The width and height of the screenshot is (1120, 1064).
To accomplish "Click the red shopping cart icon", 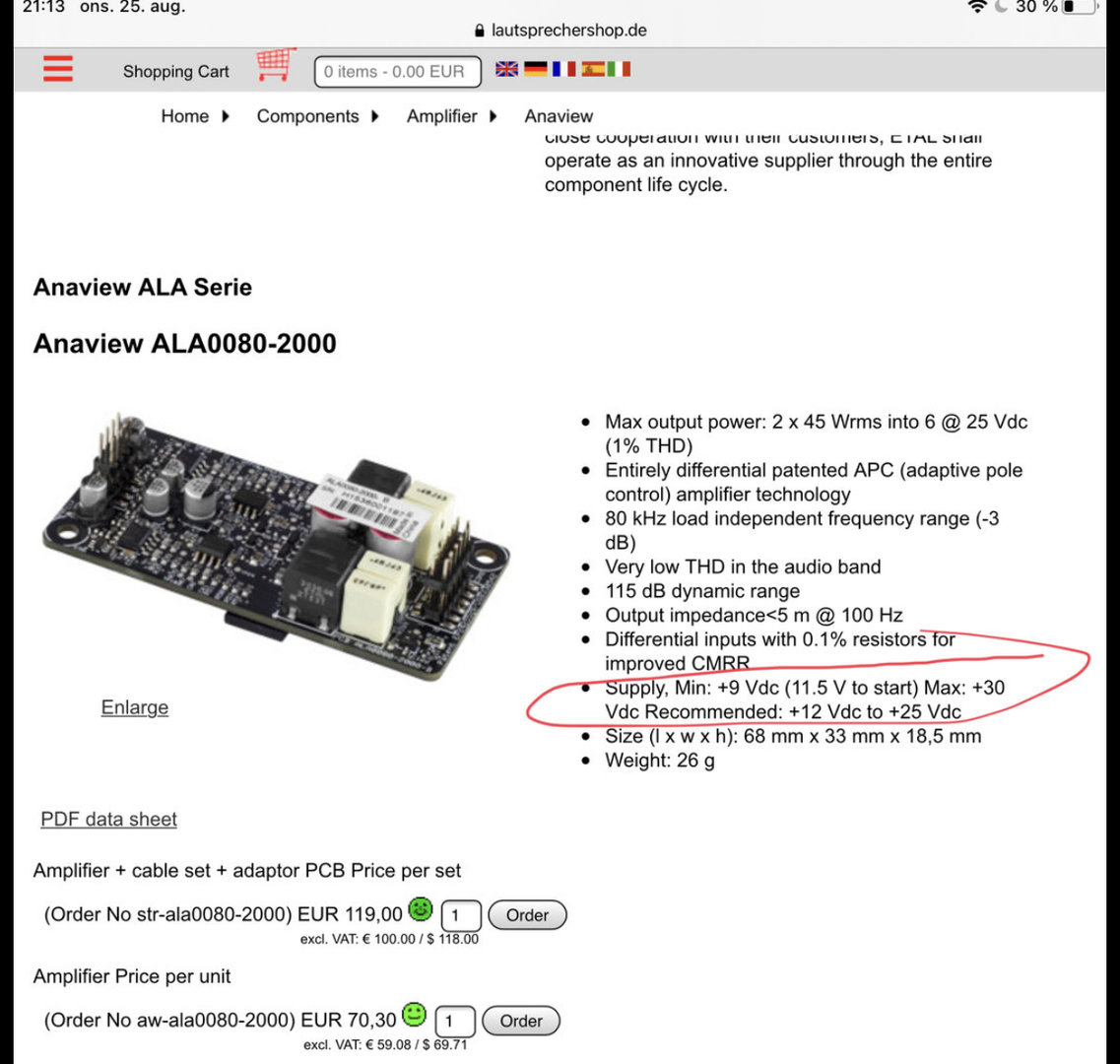I will [276, 65].
